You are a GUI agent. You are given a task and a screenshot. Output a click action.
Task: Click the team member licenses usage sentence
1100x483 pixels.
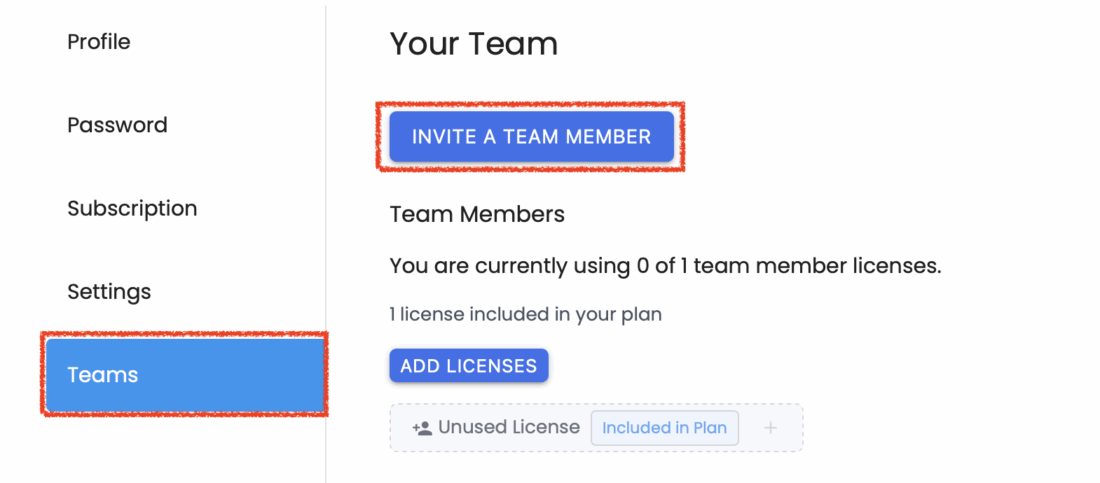[665, 267]
